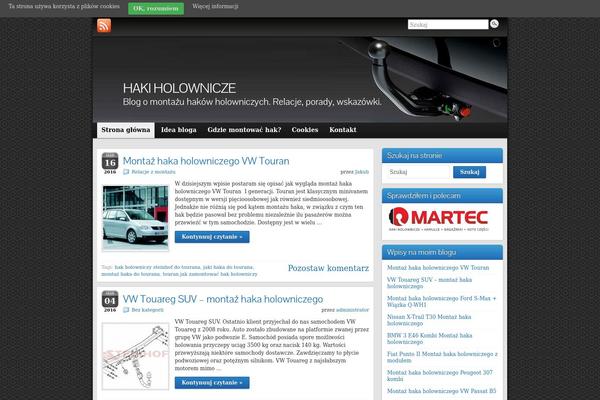Open category link Bez kategorii
The width and height of the screenshot is (600, 400).
(147, 310)
